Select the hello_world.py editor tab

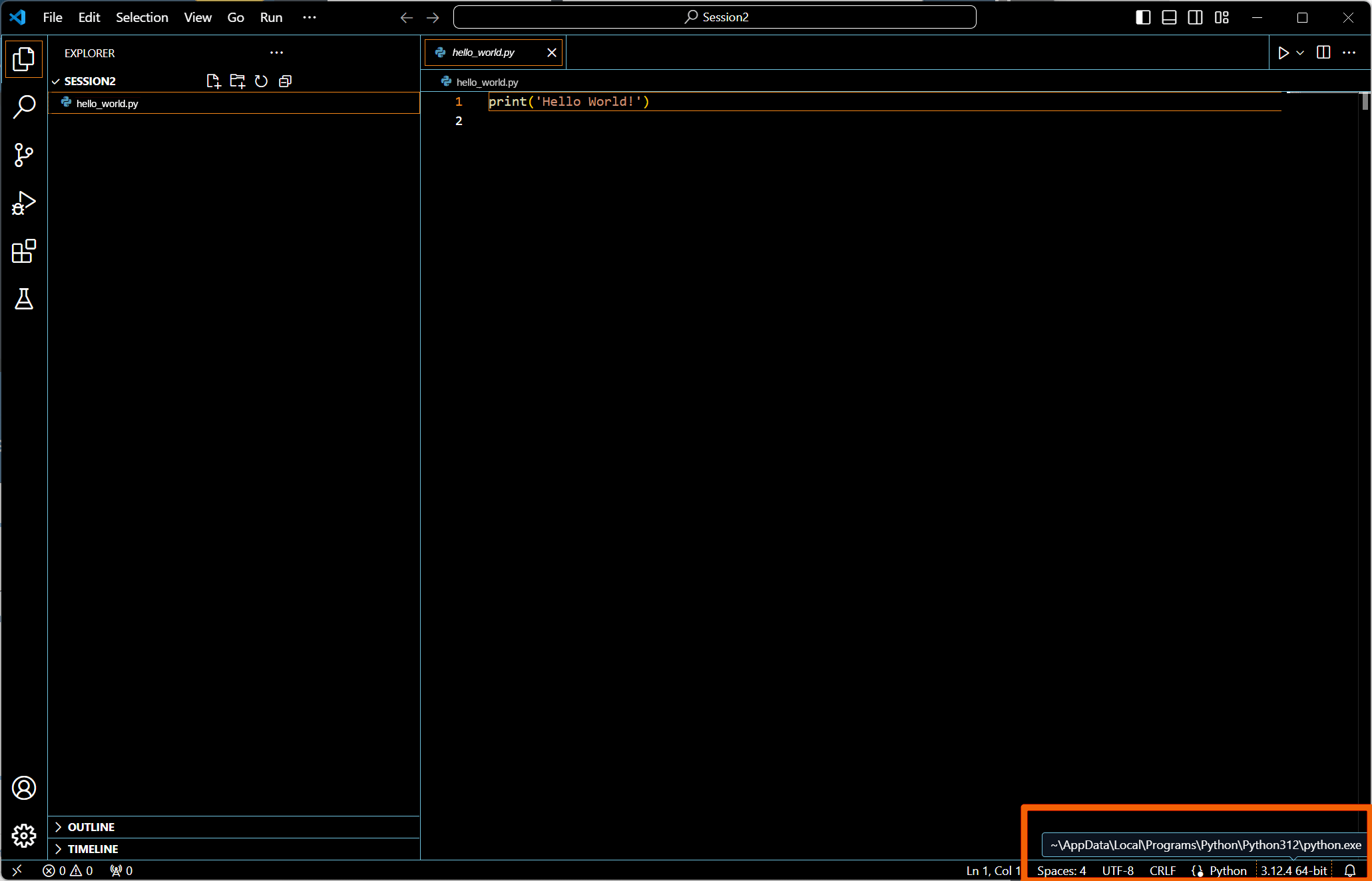[x=483, y=53]
